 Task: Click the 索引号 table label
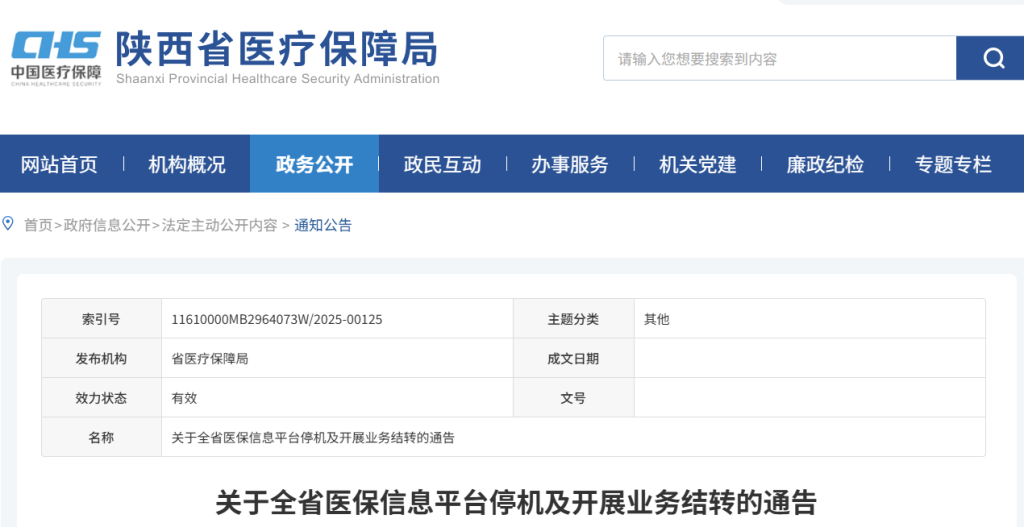coord(101,319)
